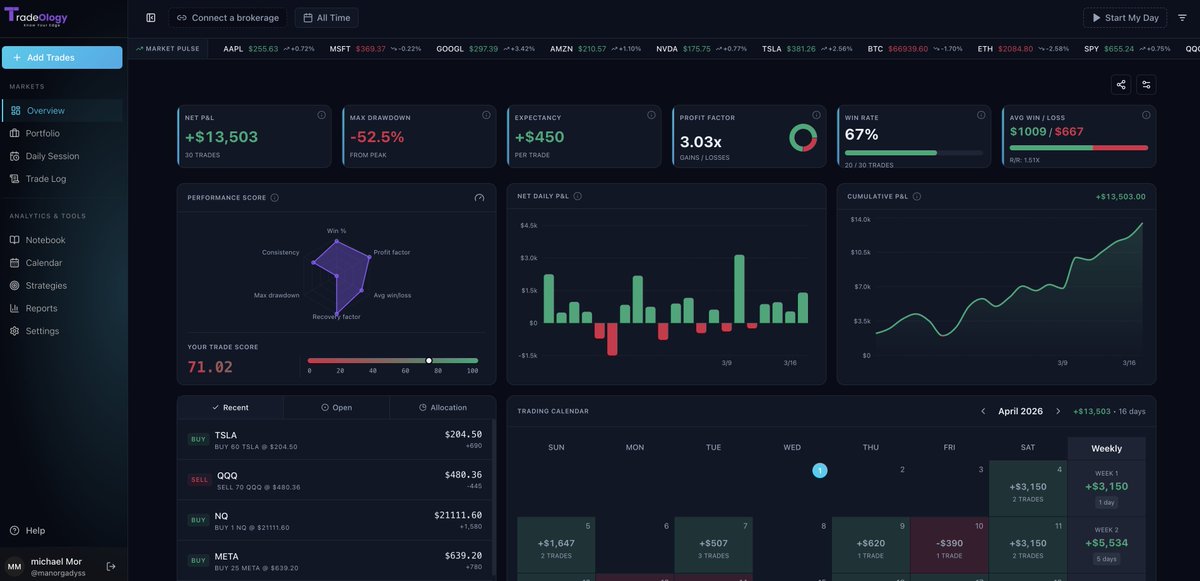The image size is (1200, 581).
Task: Click the logout icon beside michael Mor
Action: click(111, 566)
